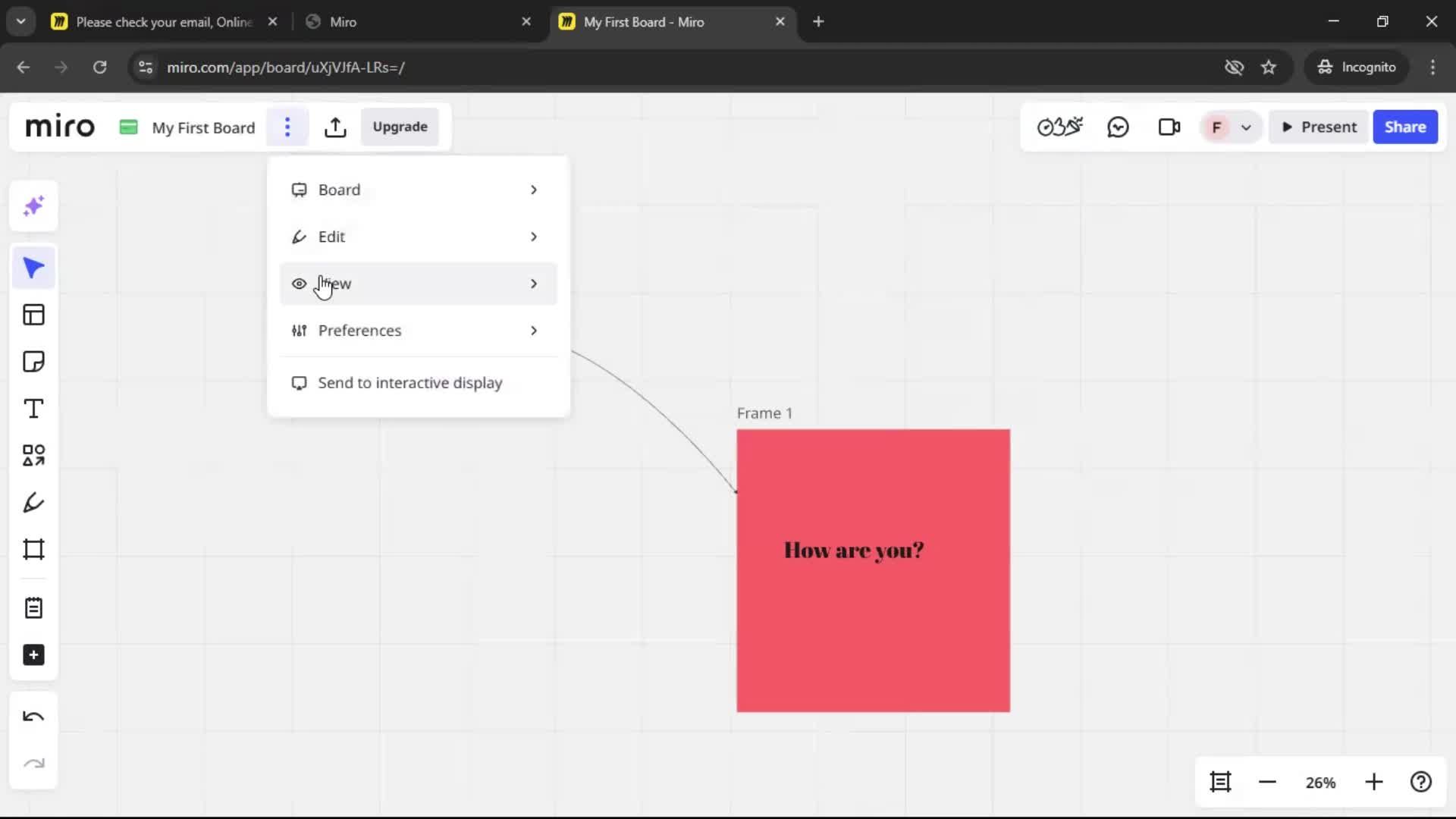Screen dimensions: 1456x819
Task: Click the three-dot main menu button
Action: click(x=287, y=127)
